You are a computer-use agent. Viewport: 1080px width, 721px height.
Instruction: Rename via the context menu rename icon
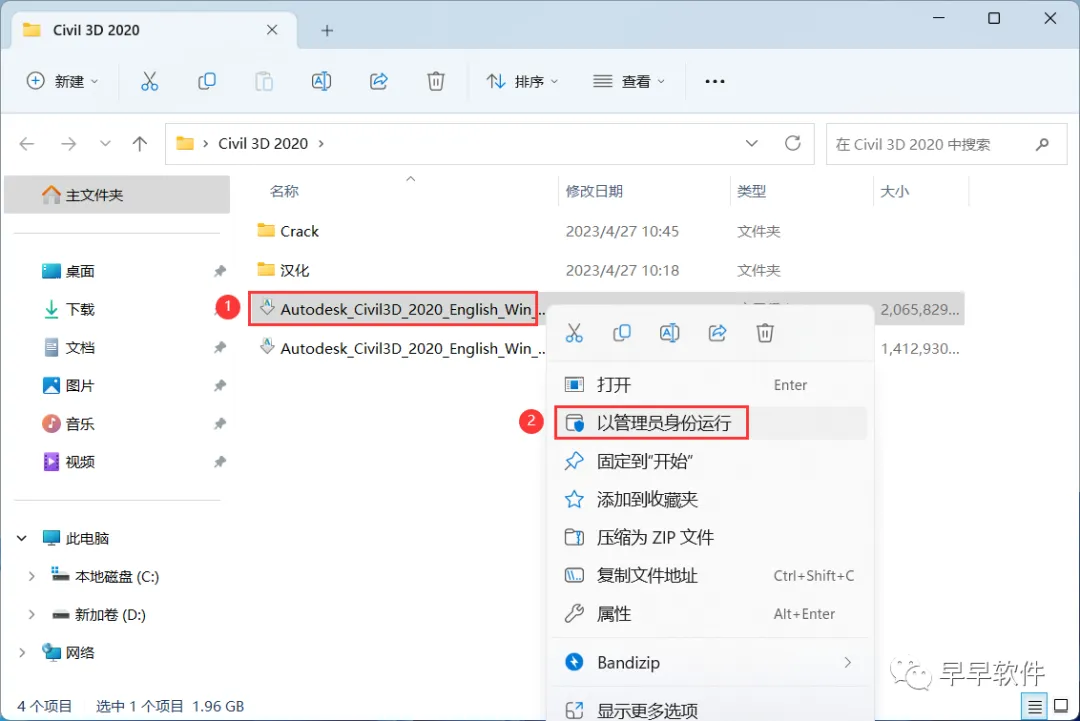pos(669,333)
